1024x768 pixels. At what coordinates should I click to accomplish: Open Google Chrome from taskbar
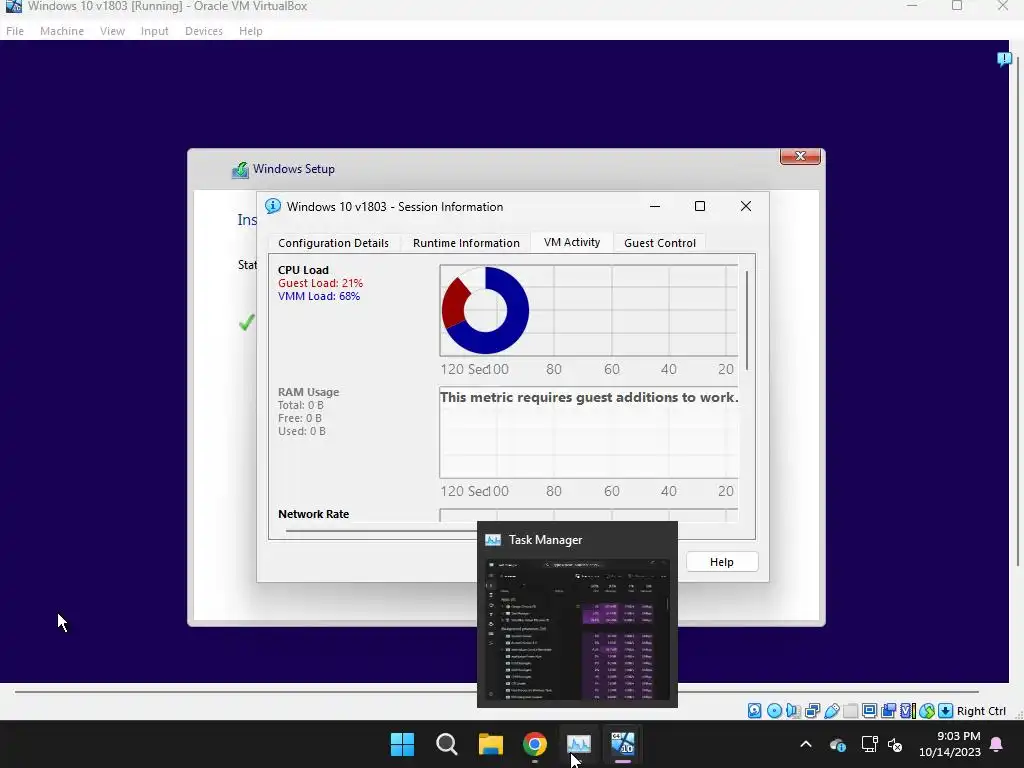tap(535, 744)
